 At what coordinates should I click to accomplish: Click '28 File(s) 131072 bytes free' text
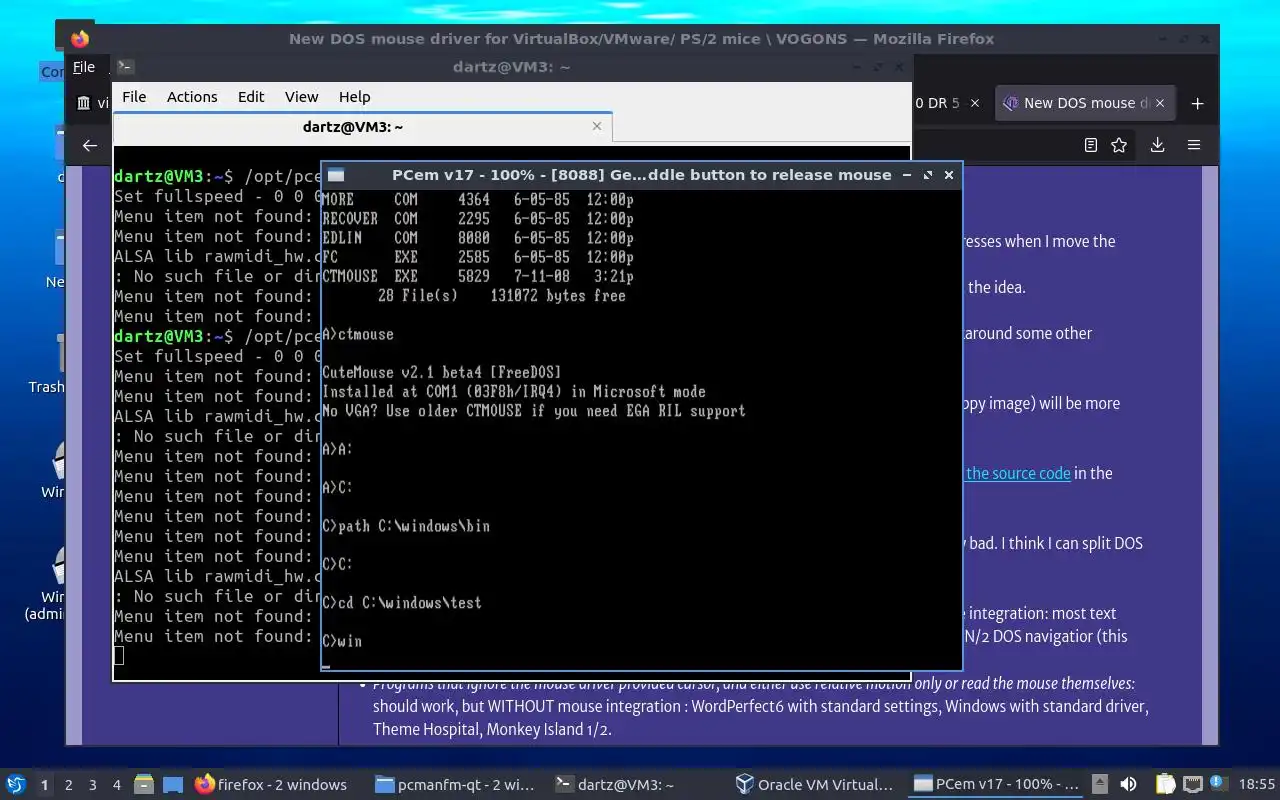[502, 296]
